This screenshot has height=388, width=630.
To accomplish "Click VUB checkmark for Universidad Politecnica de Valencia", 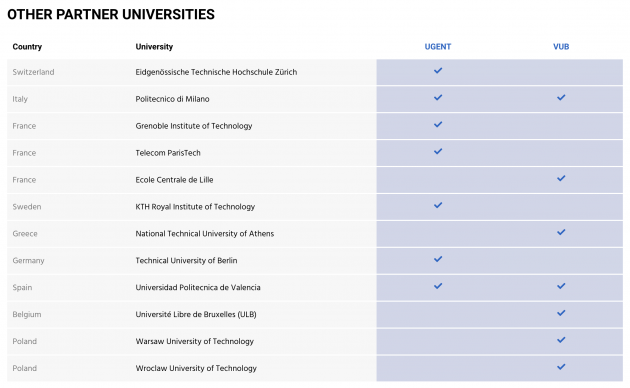I will 561,286.
